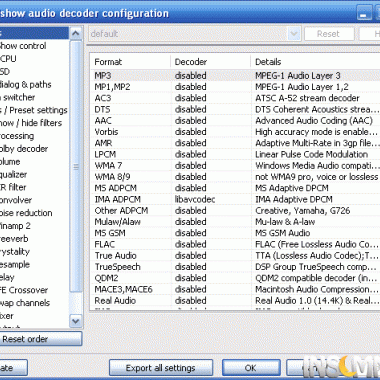Open 'dialog & paths' sidebar page
This screenshot has height=380, width=380.
click(25, 85)
